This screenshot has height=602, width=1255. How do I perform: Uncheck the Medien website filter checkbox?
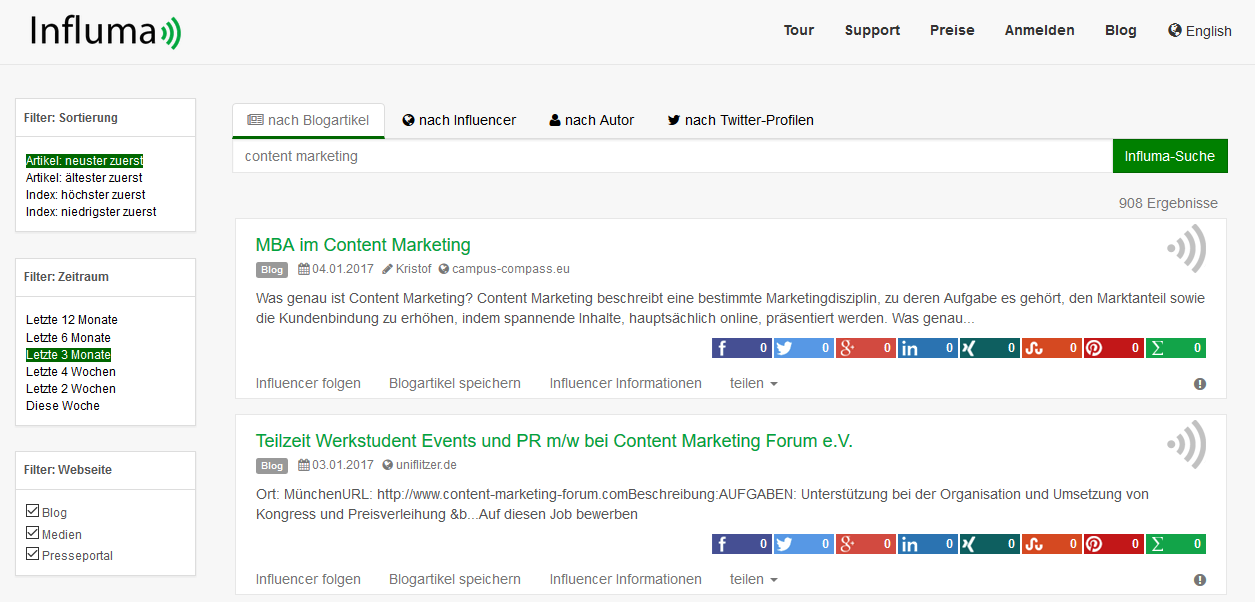click(x=33, y=534)
